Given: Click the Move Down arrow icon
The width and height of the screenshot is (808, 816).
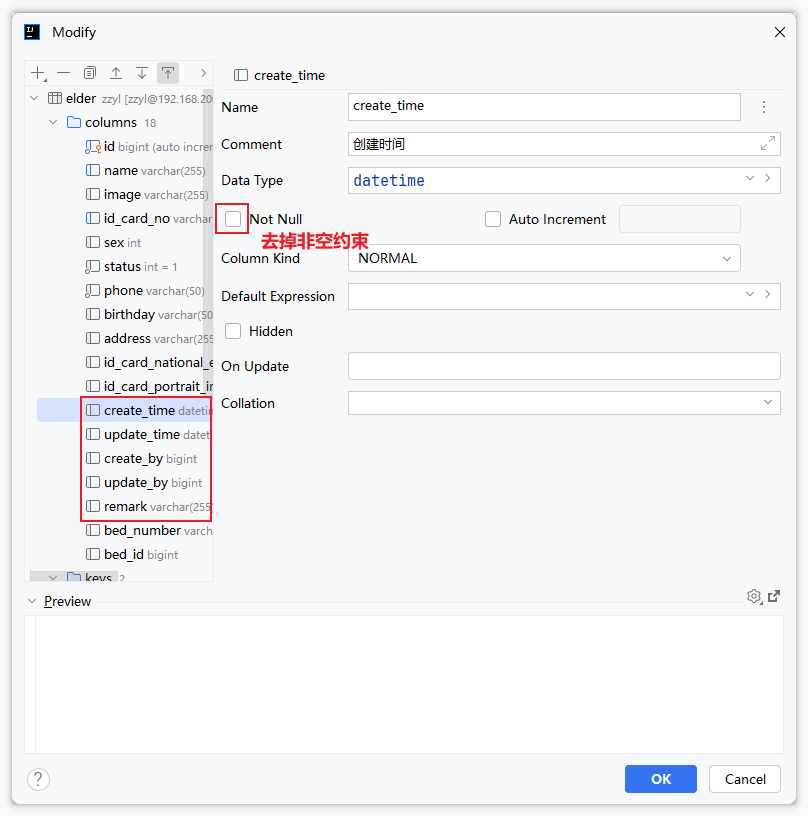Looking at the screenshot, I should pyautogui.click(x=142, y=73).
